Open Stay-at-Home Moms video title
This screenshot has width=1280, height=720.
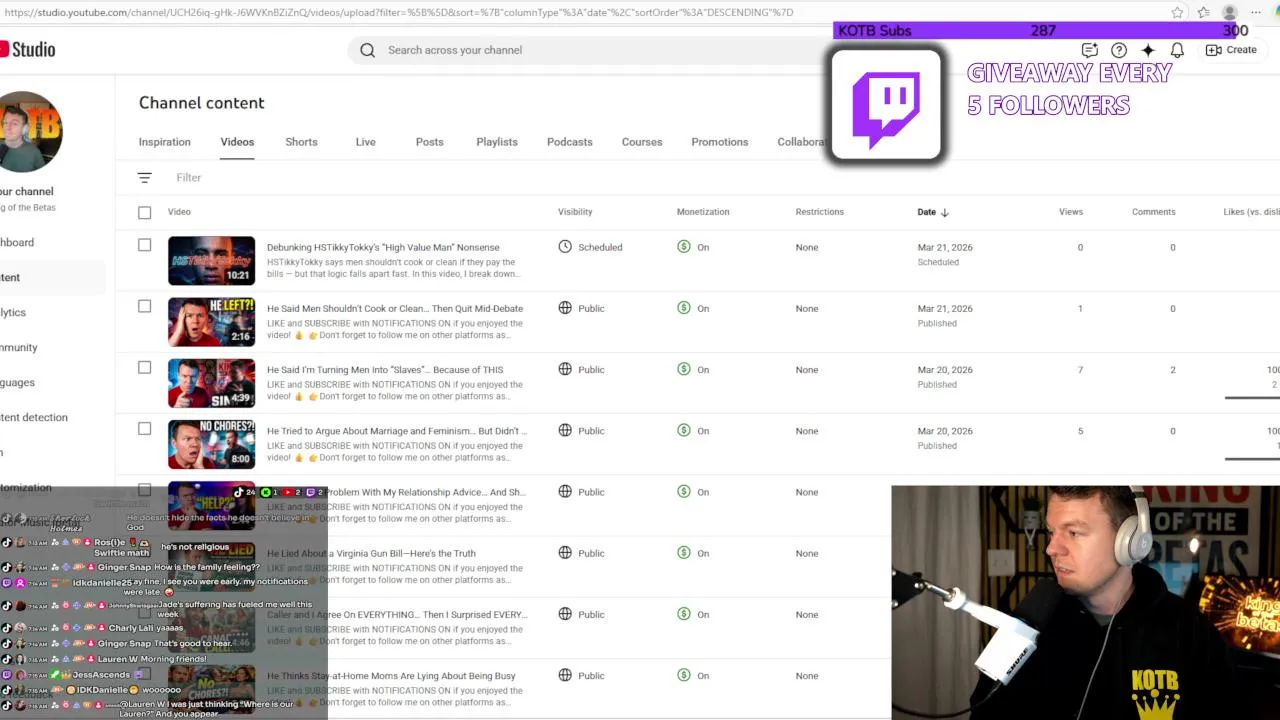(391, 676)
